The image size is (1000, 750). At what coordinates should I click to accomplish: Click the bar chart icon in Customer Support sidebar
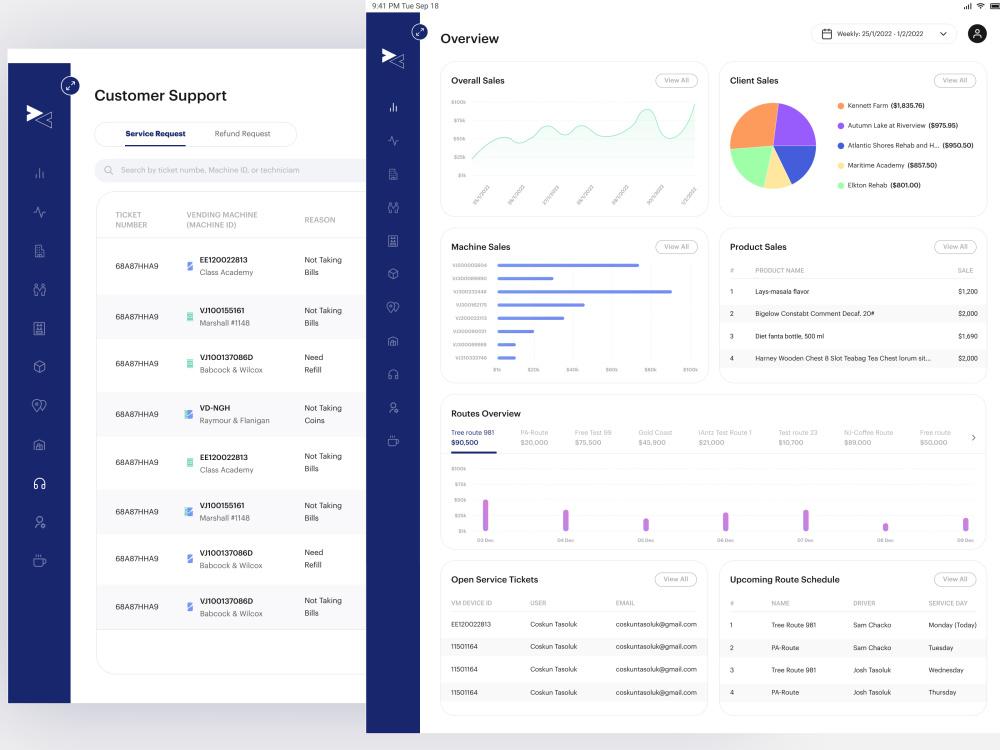(40, 173)
